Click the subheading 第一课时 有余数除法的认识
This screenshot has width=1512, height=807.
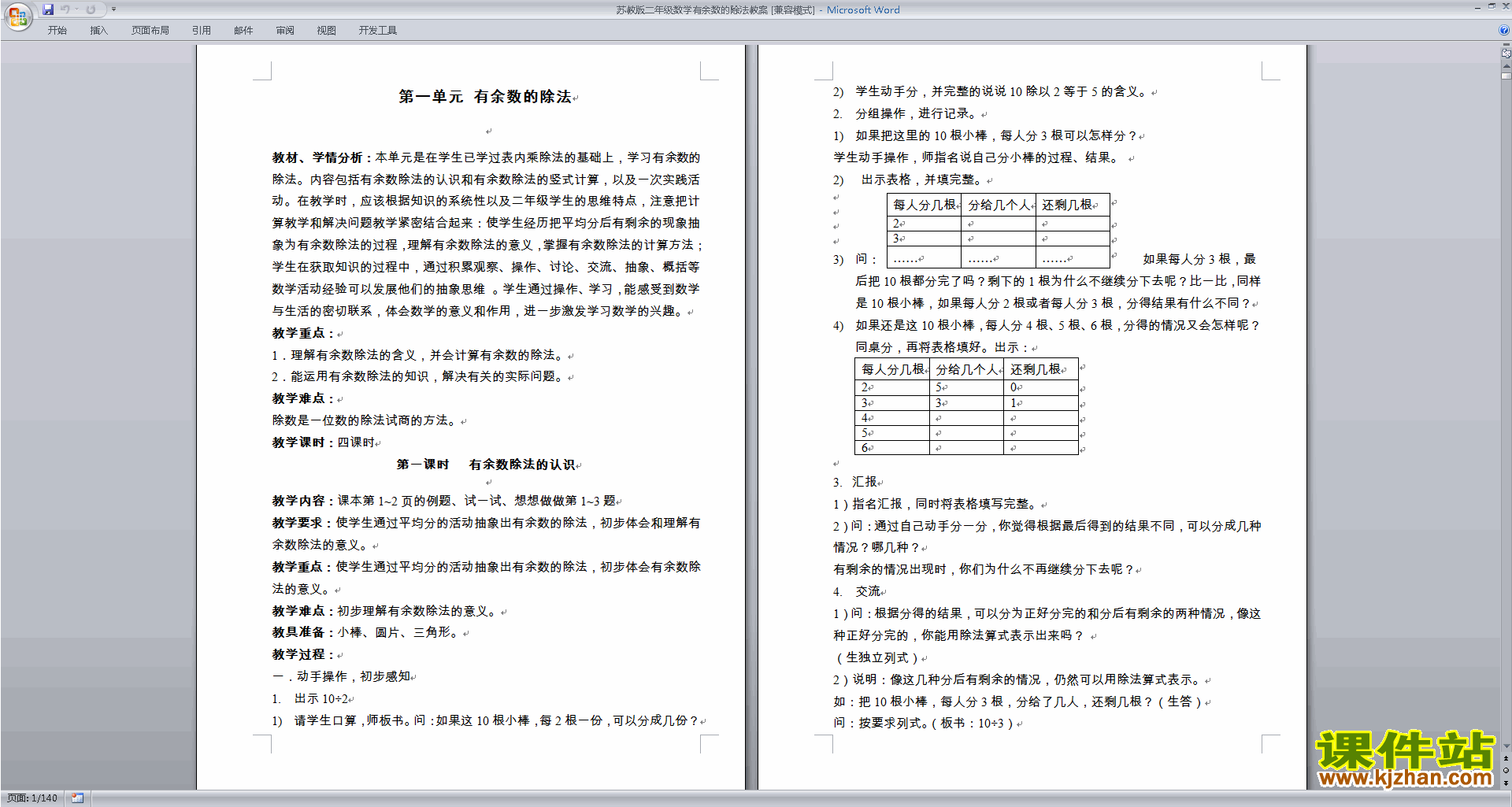click(485, 465)
